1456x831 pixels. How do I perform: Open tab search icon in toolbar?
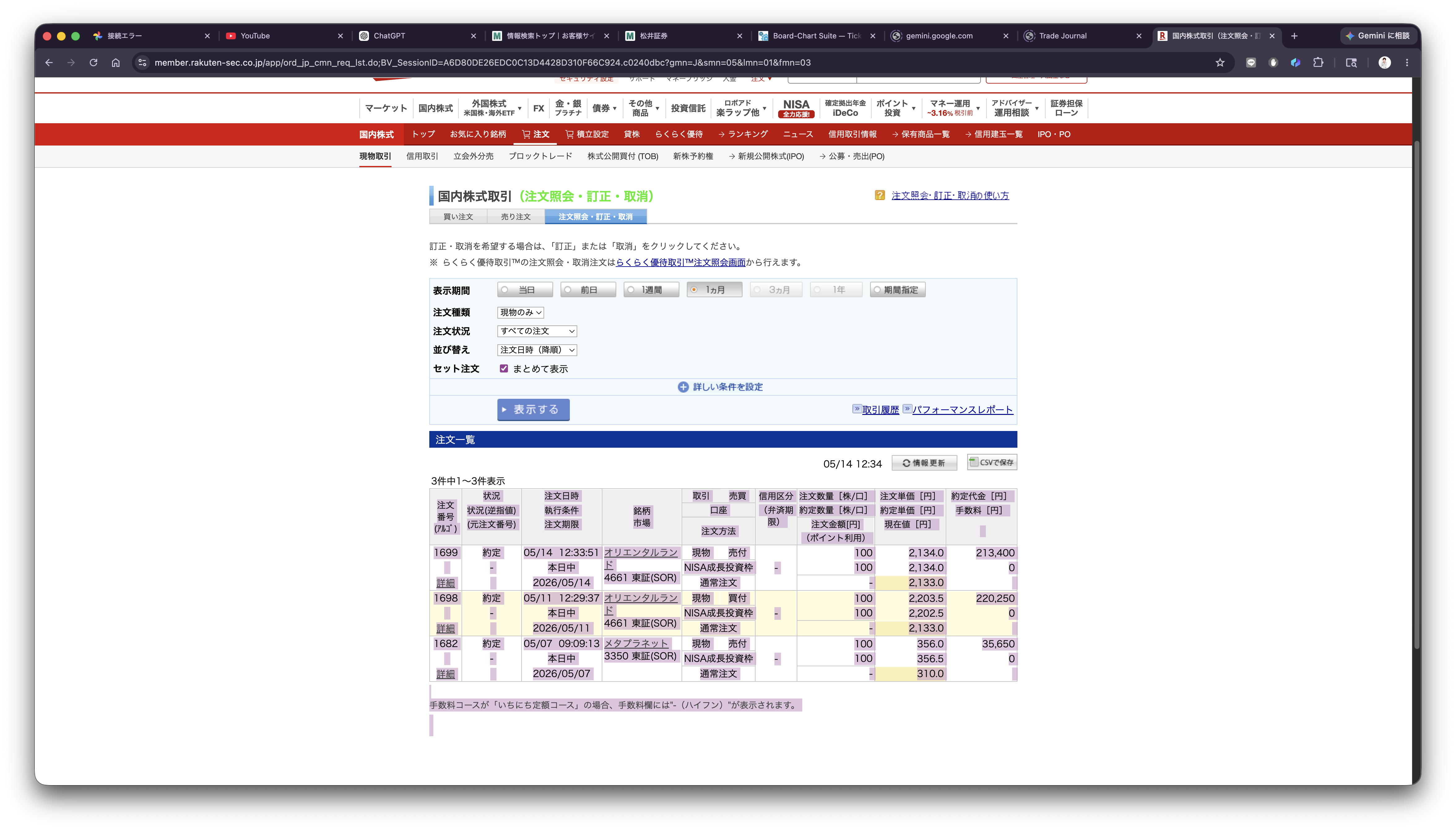point(1351,63)
